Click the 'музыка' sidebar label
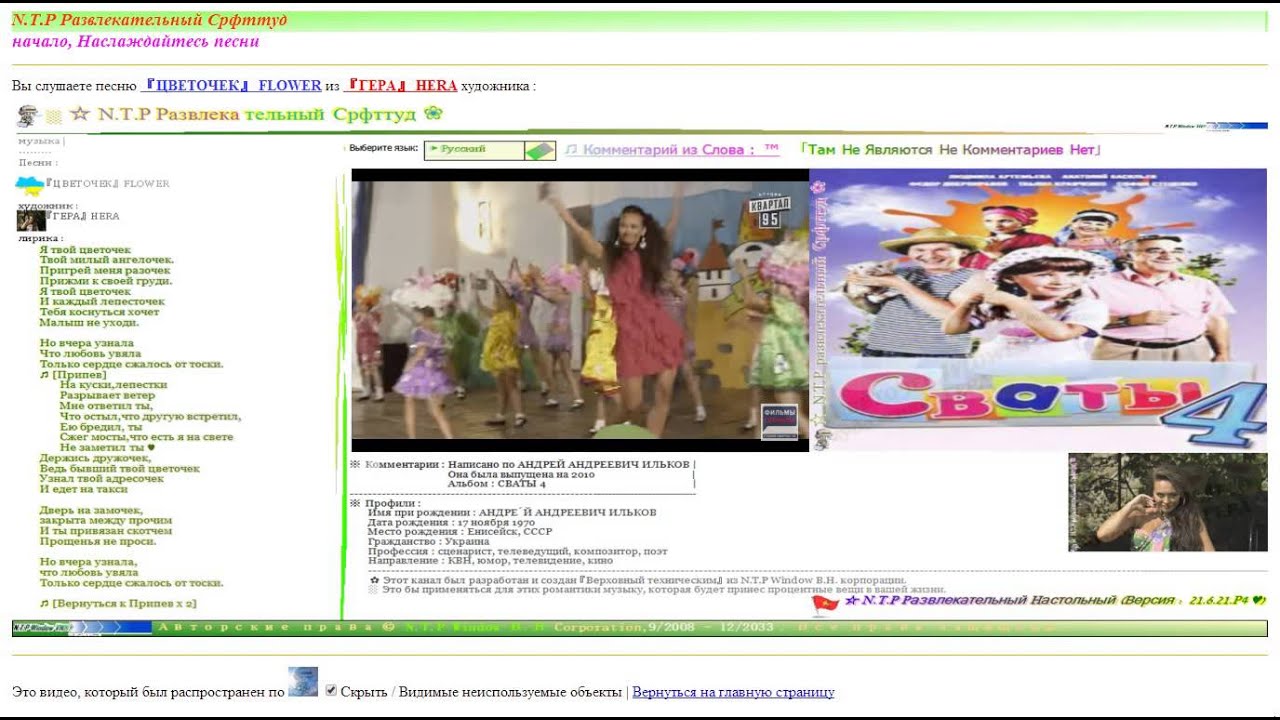This screenshot has width=1280, height=720. 39,141
